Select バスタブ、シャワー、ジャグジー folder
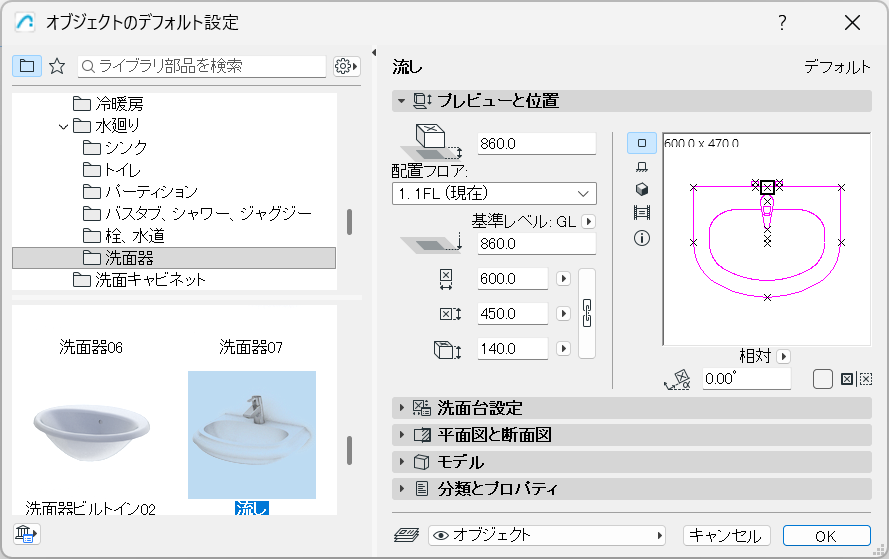The height and width of the screenshot is (559, 889). [197, 214]
